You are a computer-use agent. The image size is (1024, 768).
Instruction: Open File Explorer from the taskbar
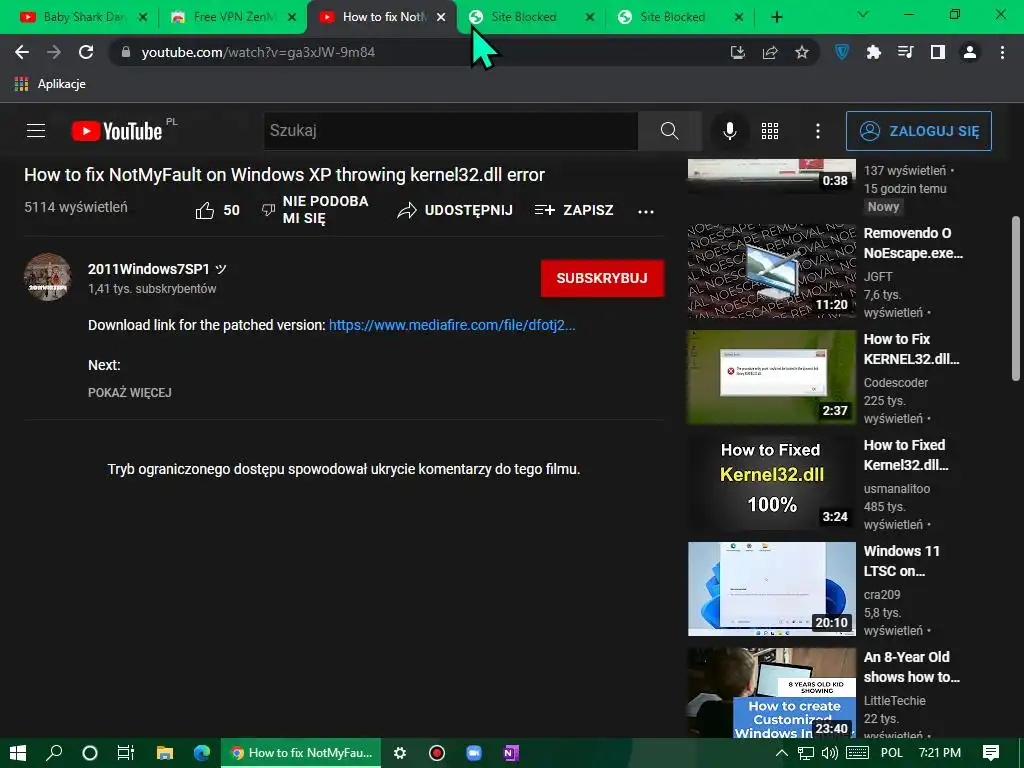click(165, 753)
